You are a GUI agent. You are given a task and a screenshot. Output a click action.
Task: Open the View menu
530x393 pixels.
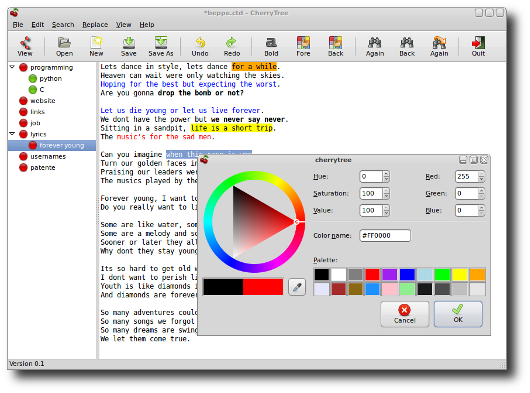(x=123, y=25)
